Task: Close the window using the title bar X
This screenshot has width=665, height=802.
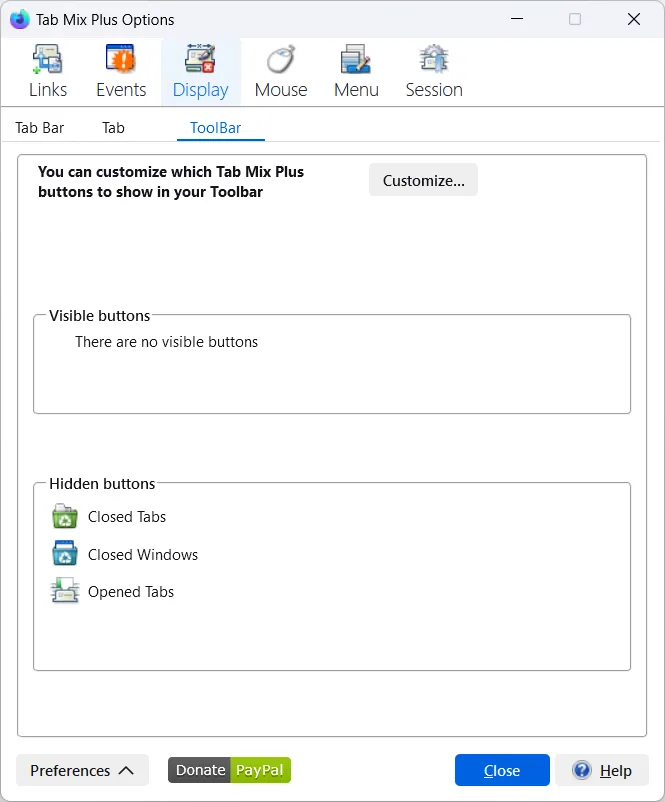Action: [x=634, y=19]
